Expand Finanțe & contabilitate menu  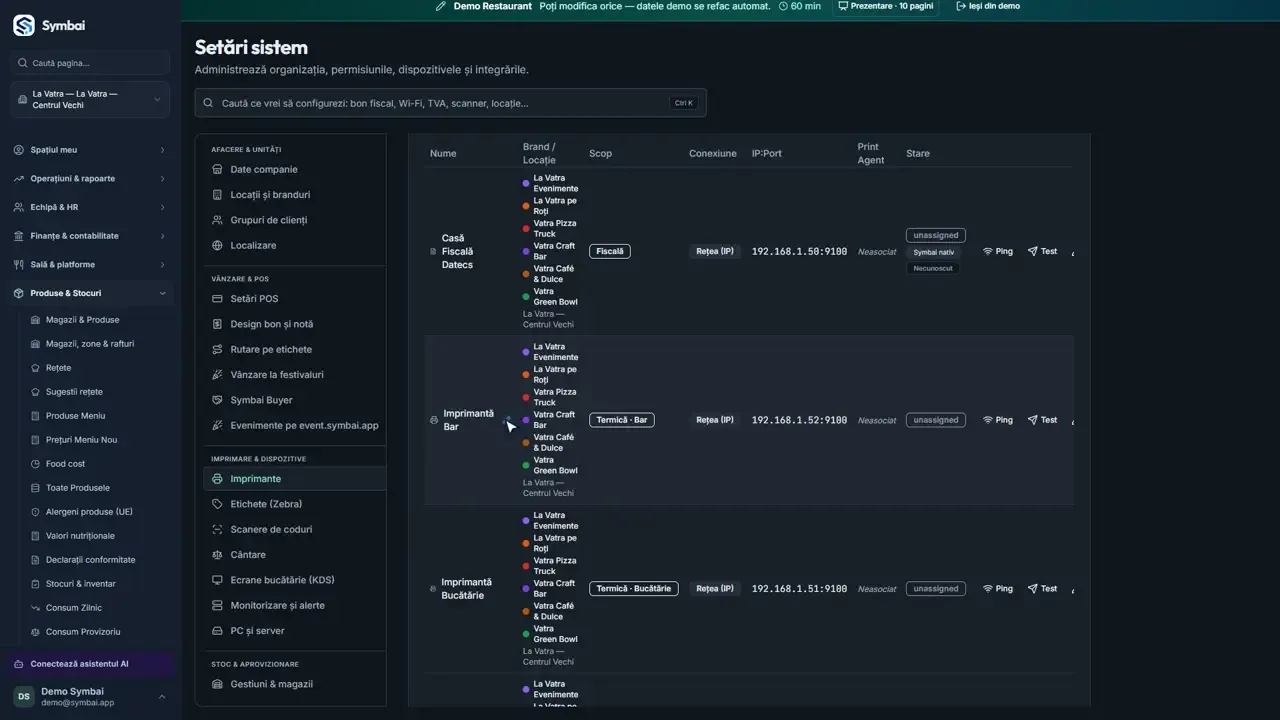point(90,236)
